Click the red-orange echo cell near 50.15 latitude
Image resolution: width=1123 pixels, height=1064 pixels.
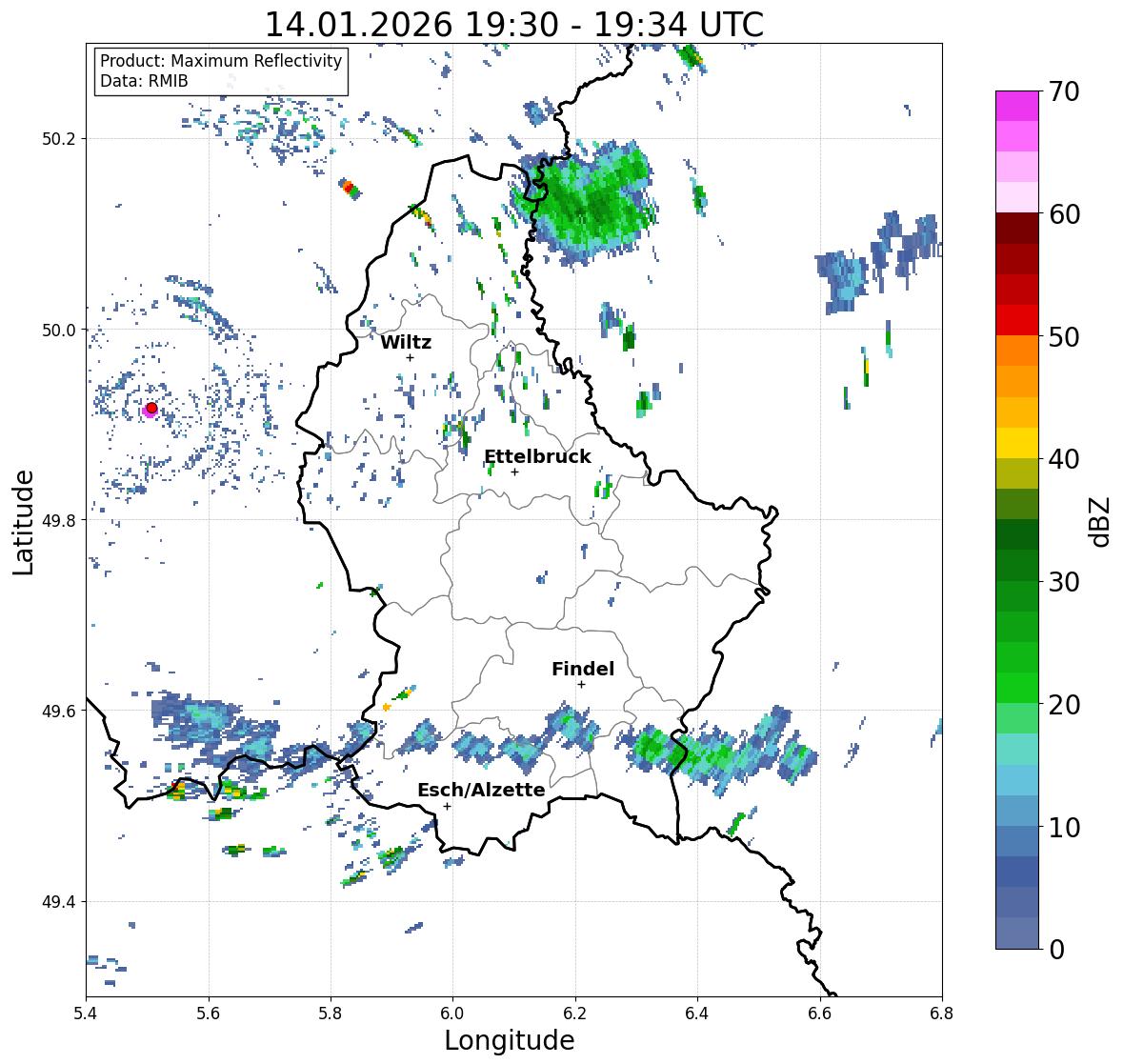click(x=350, y=189)
